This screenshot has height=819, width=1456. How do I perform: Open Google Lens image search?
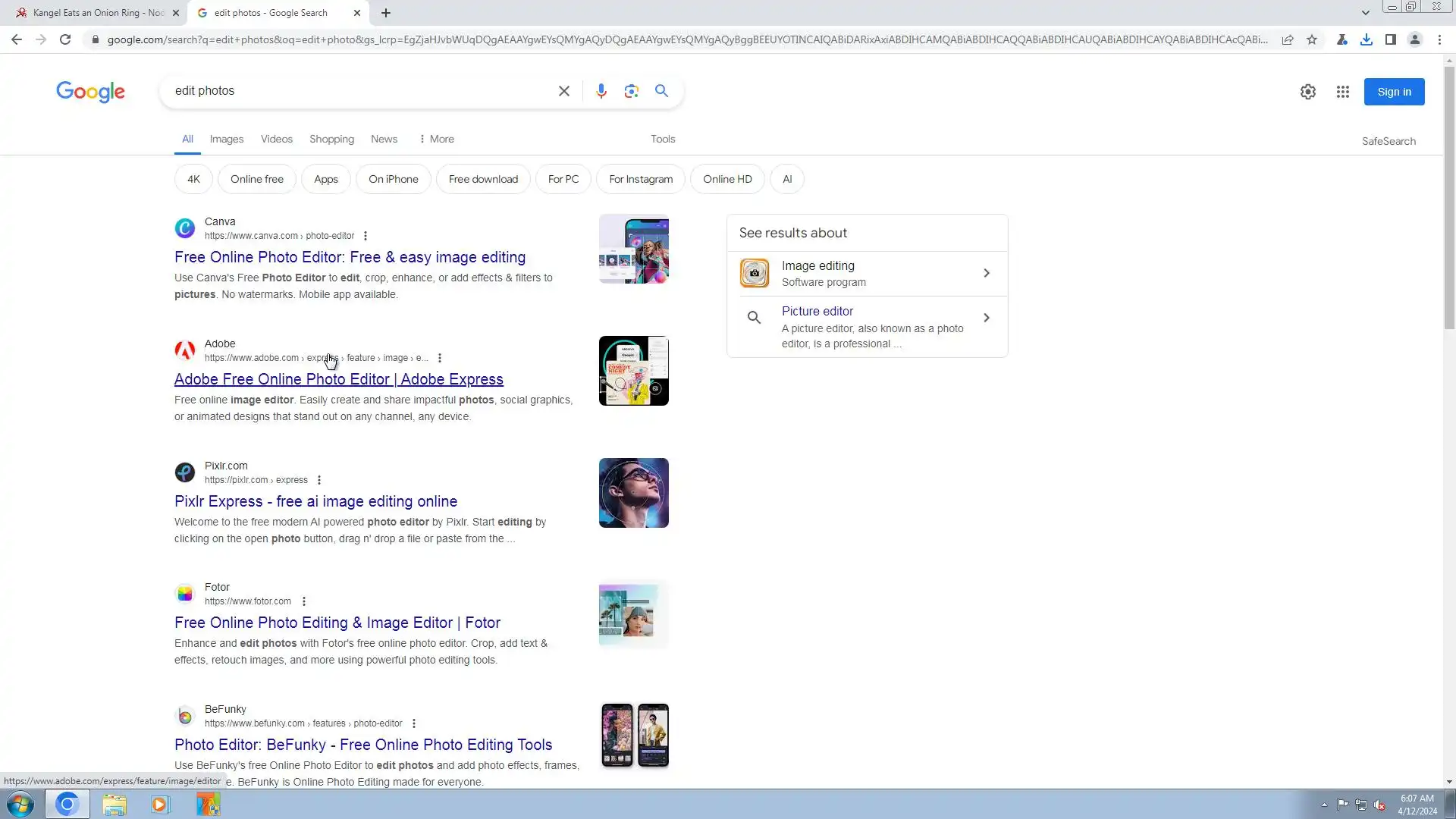[631, 91]
